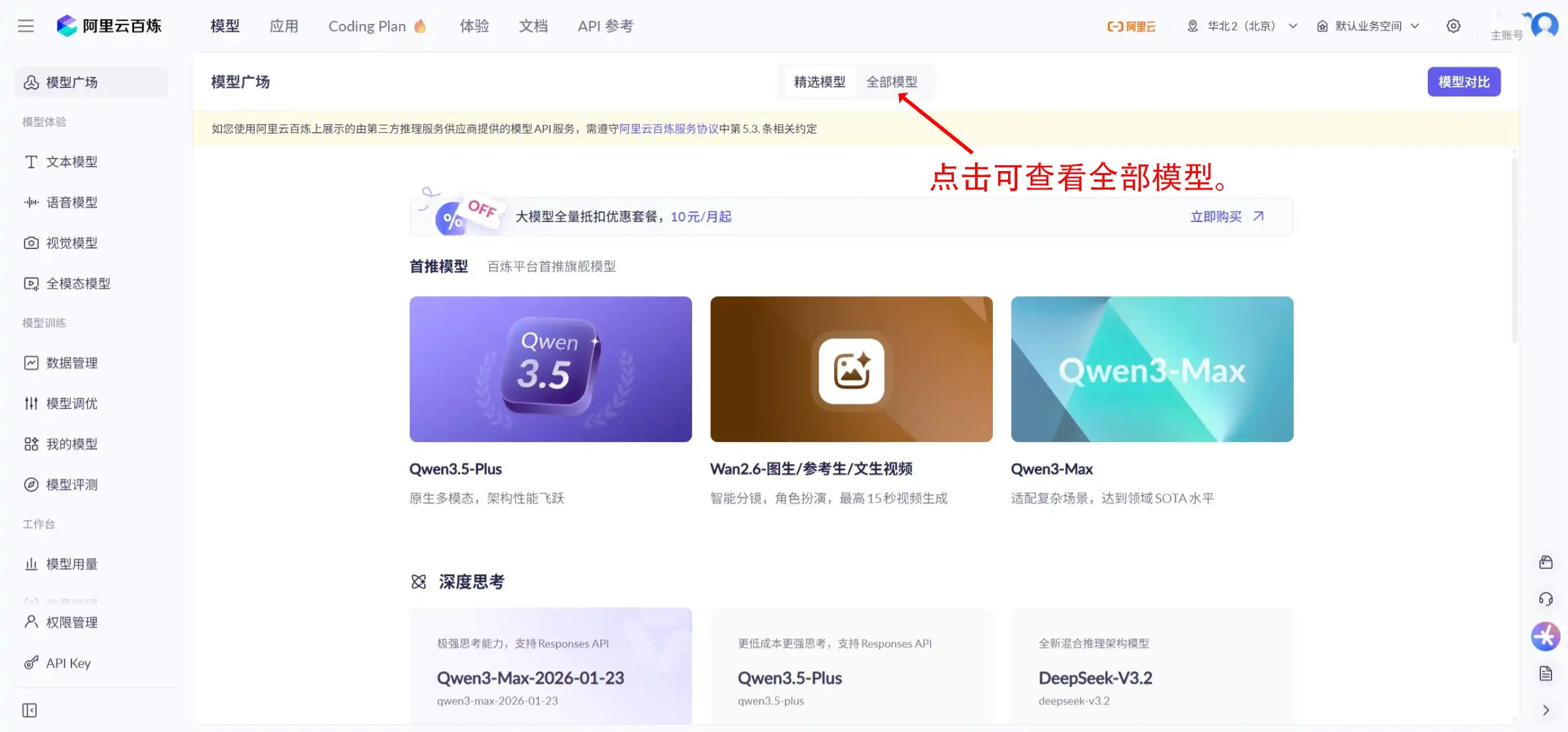Open the 华北2（北京） region dropdown
The width and height of the screenshot is (1568, 732).
click(x=1242, y=26)
